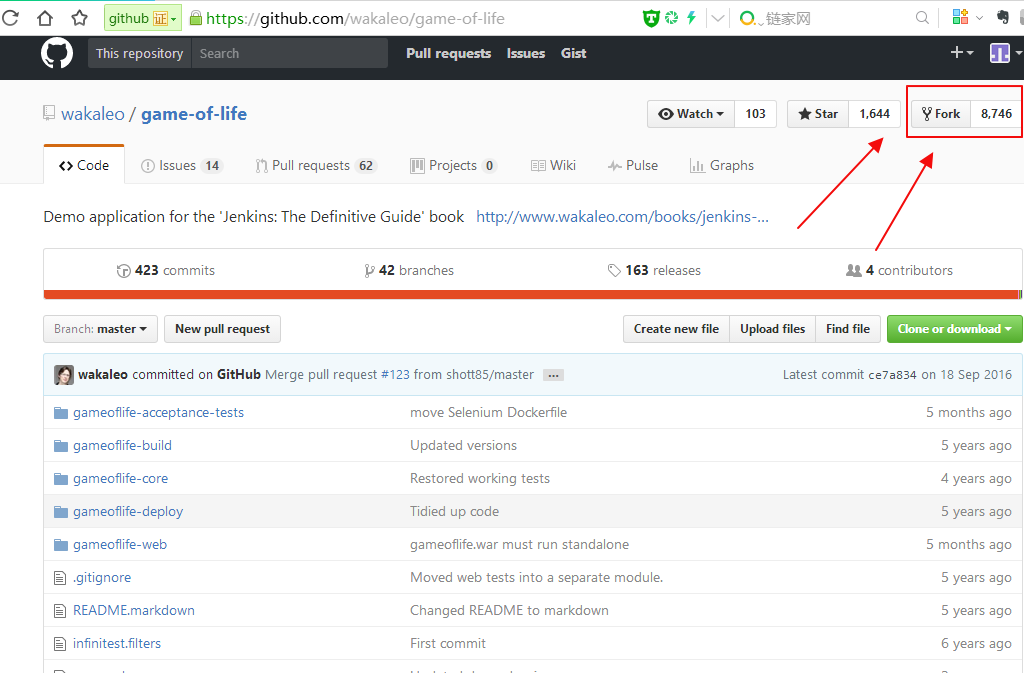Image resolution: width=1024 pixels, height=673 pixels.
Task: Open This repository search scope
Action: coord(140,54)
